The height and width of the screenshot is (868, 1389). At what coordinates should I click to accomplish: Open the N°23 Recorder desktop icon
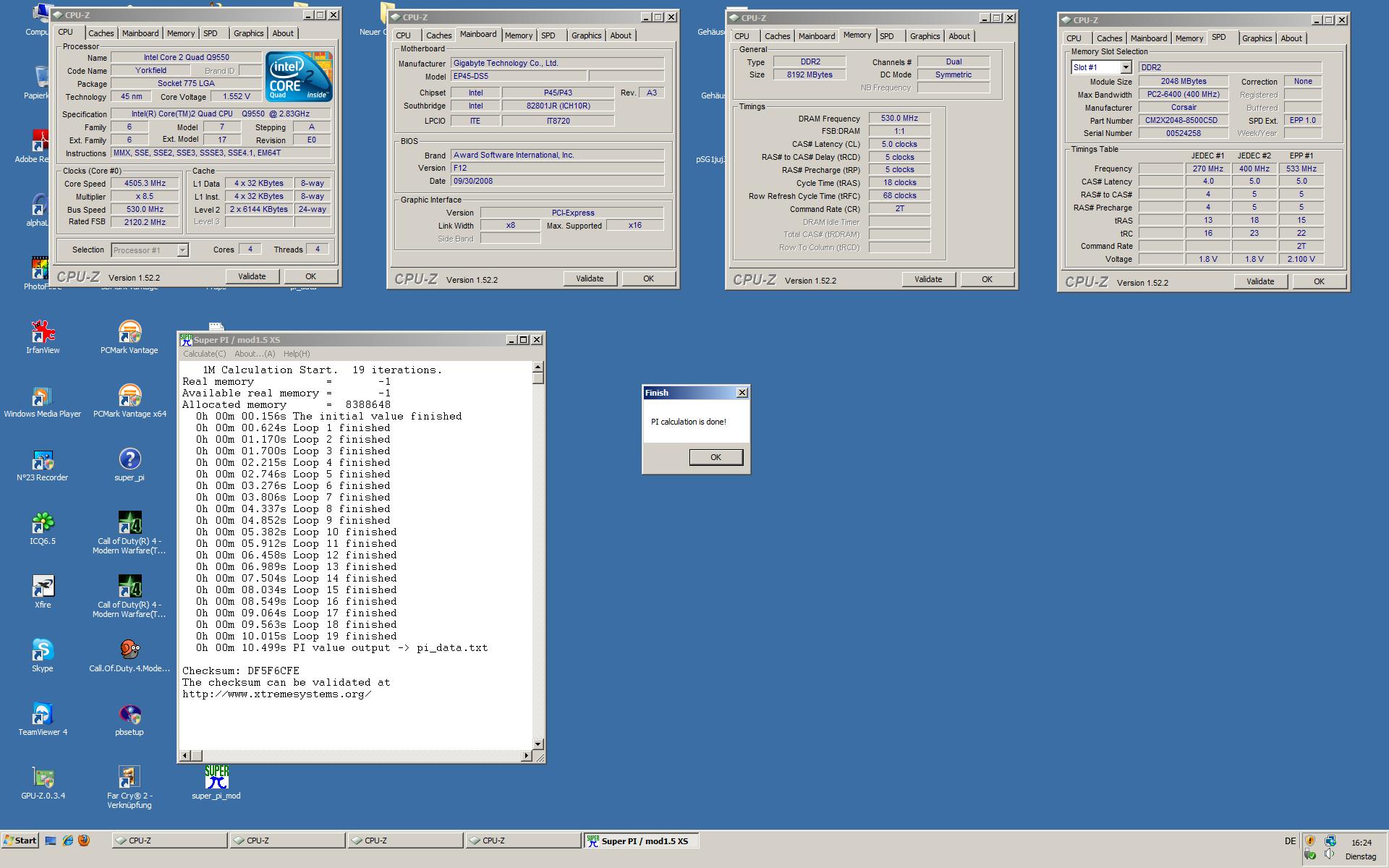43,464
